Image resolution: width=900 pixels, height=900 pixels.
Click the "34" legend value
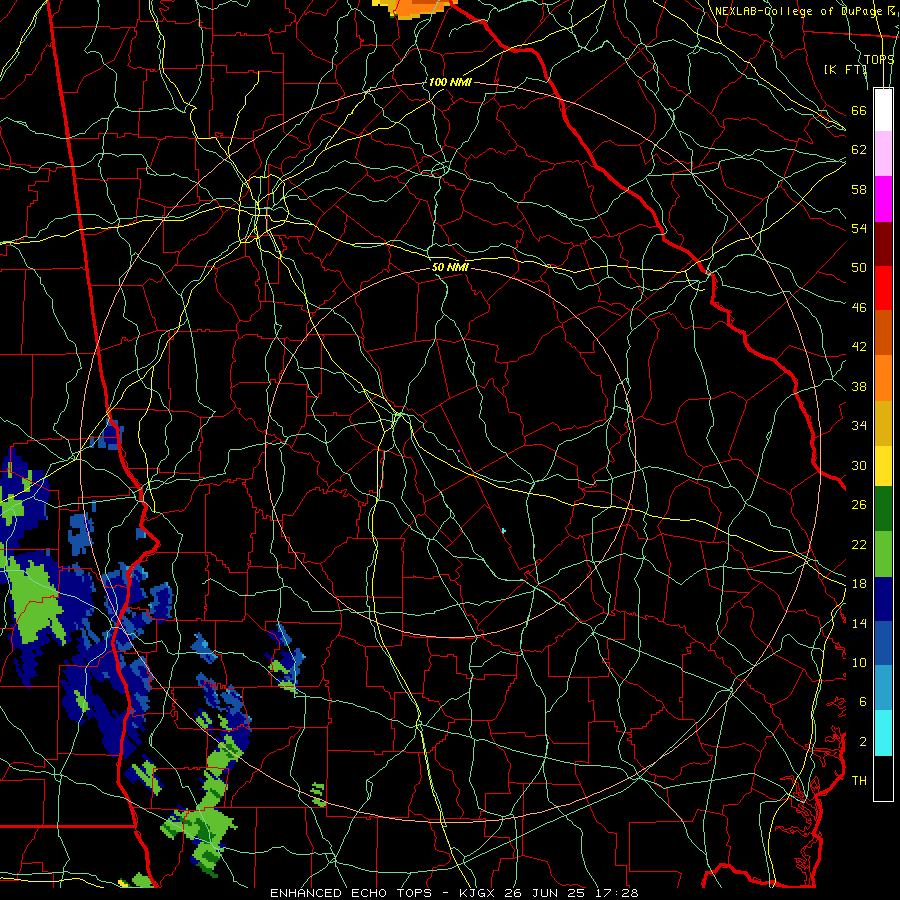point(859,426)
